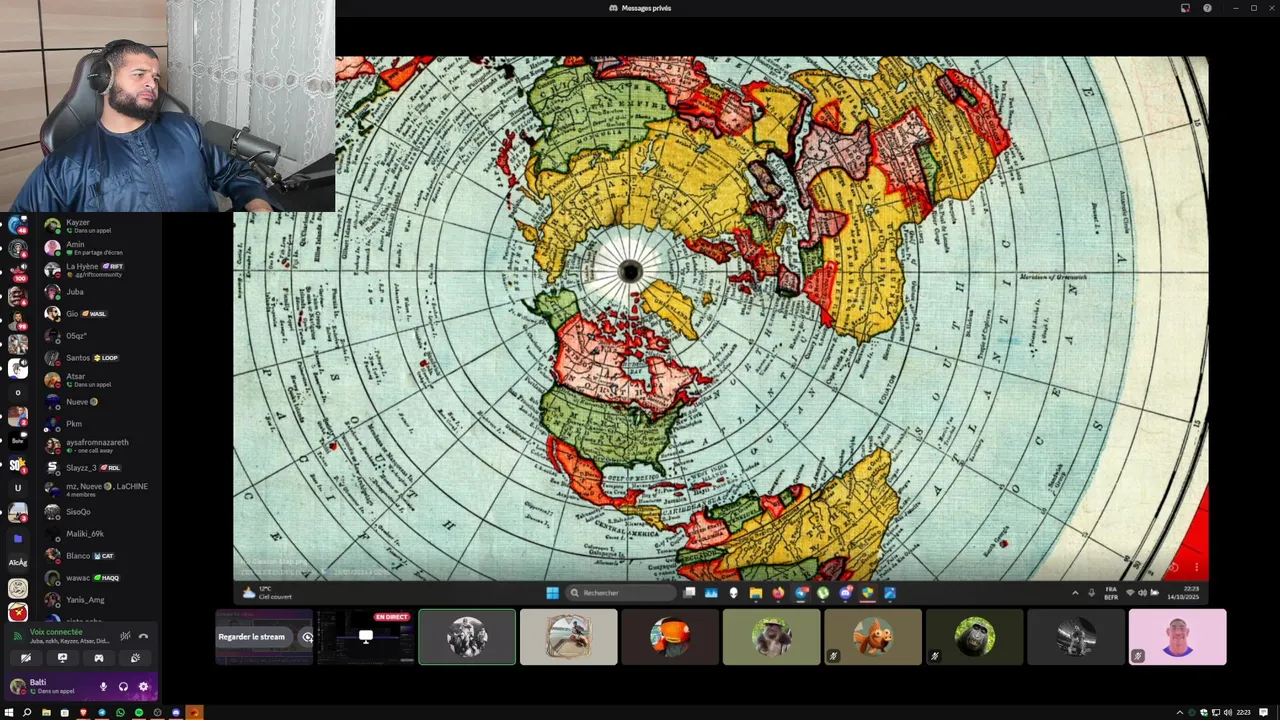Open the game activity controller button

click(98, 658)
